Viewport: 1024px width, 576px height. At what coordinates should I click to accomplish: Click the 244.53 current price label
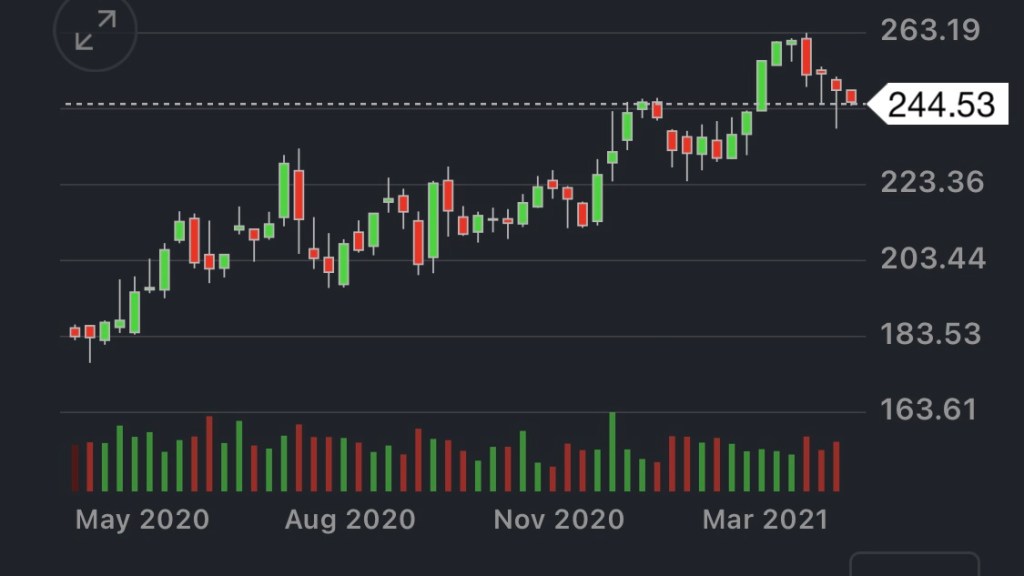click(x=940, y=104)
